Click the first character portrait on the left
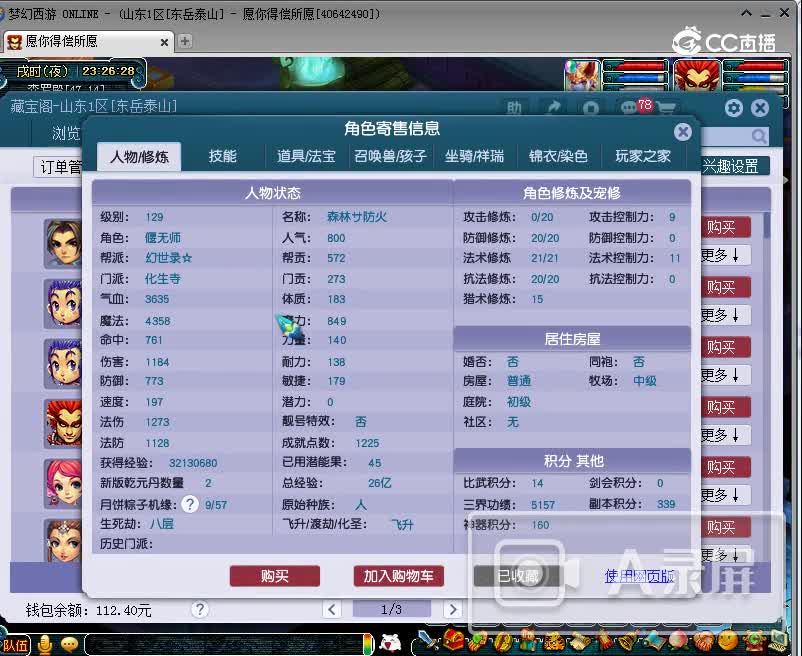 60,243
